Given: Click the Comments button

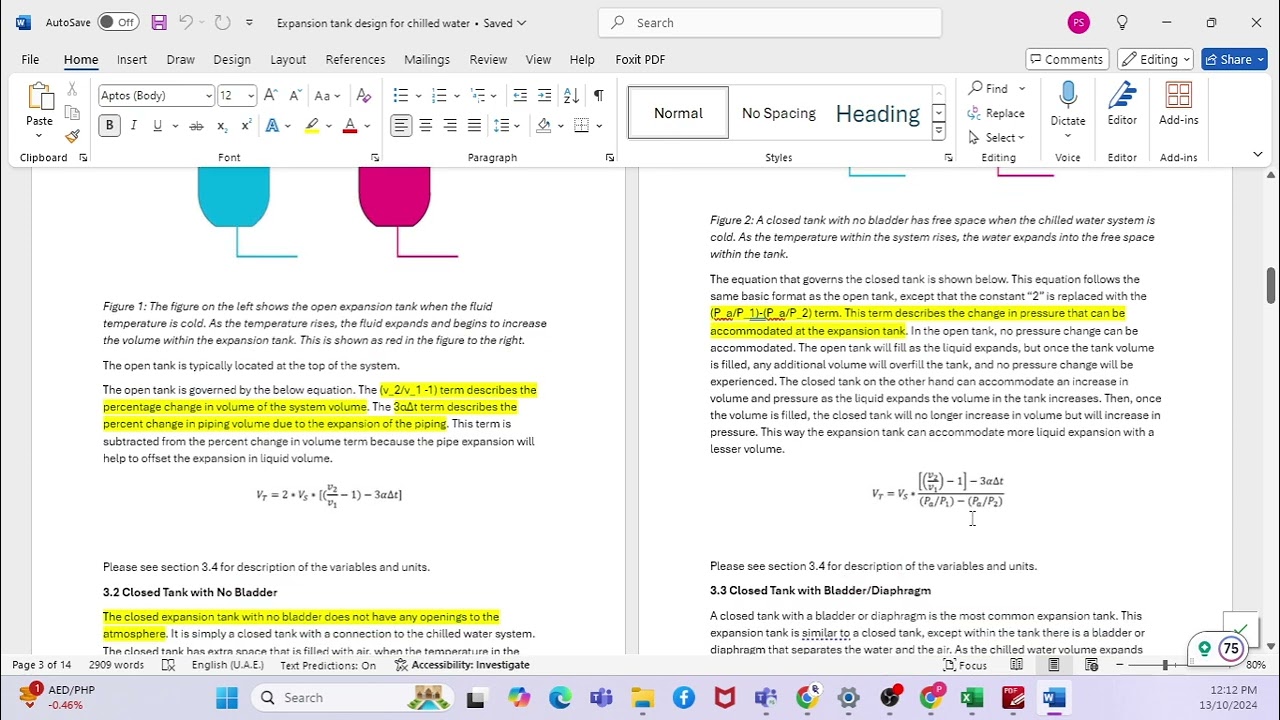Looking at the screenshot, I should pyautogui.click(x=1067, y=59).
